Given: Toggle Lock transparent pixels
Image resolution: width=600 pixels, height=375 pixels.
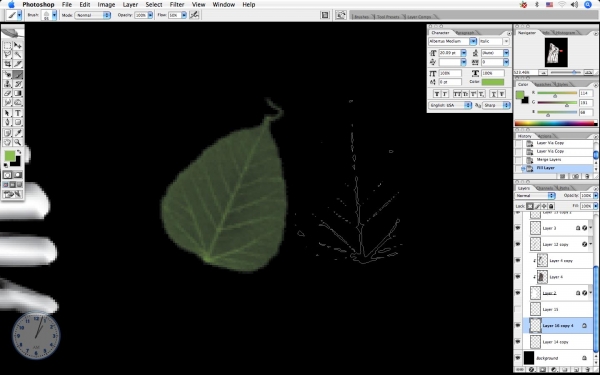Looking at the screenshot, I should (530, 206).
